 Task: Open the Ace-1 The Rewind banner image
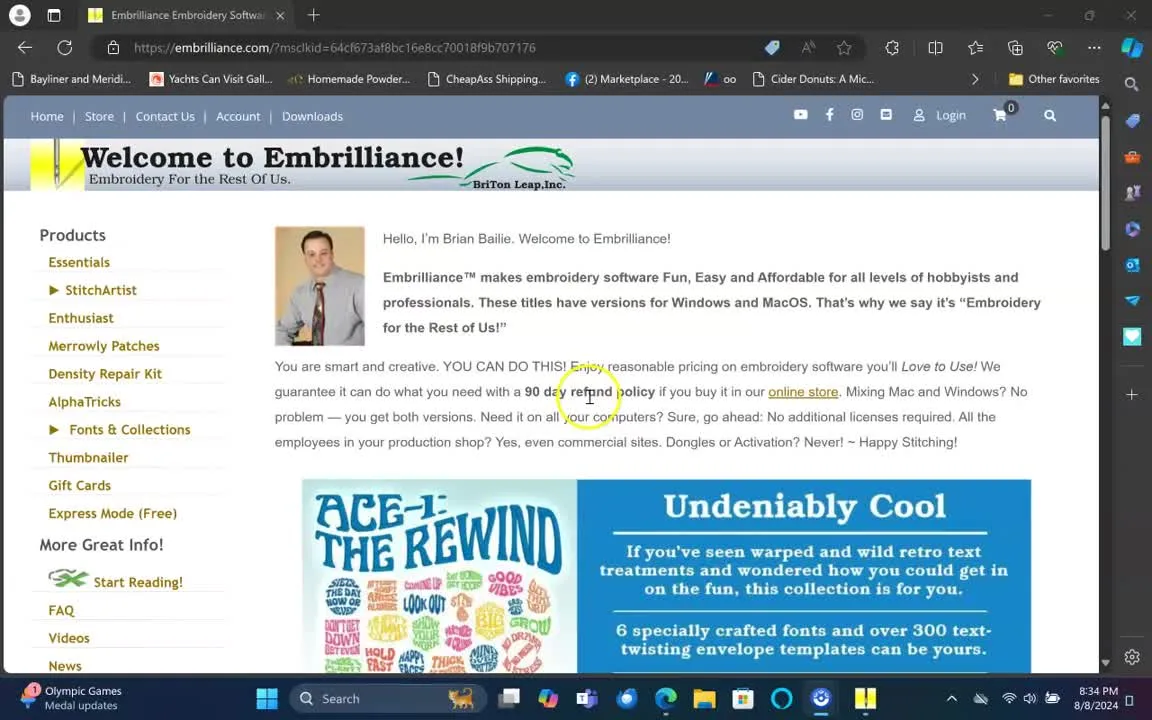pyautogui.click(x=439, y=577)
